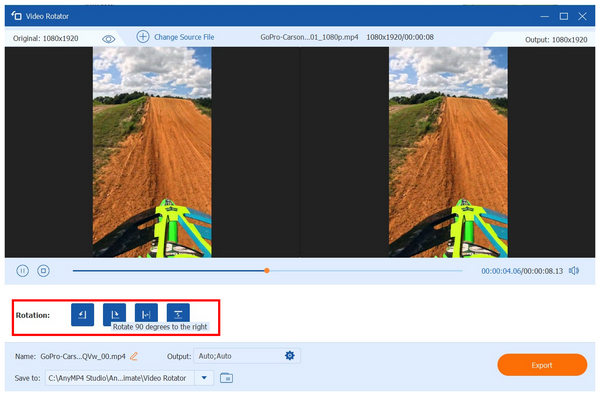Click the output file name GoPro-Cars...QVw_00.mp4

(x=83, y=356)
